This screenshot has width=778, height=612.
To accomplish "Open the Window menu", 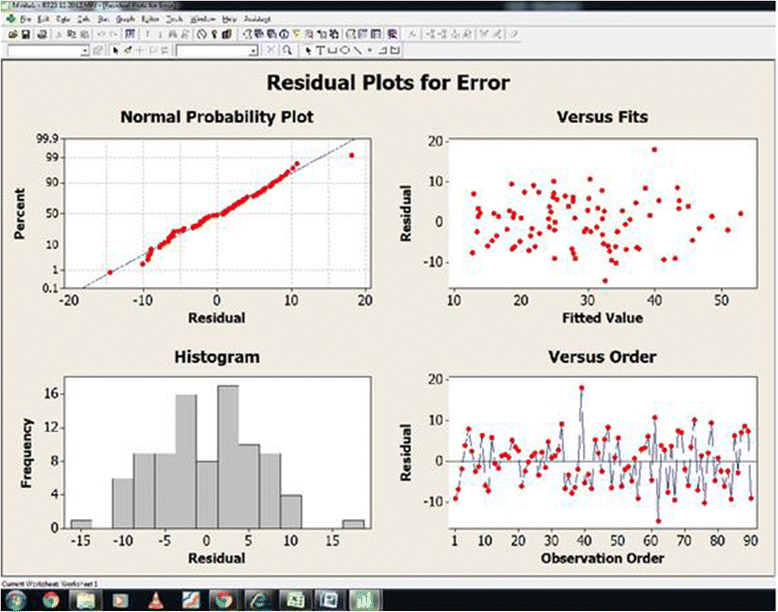I will click(x=202, y=19).
